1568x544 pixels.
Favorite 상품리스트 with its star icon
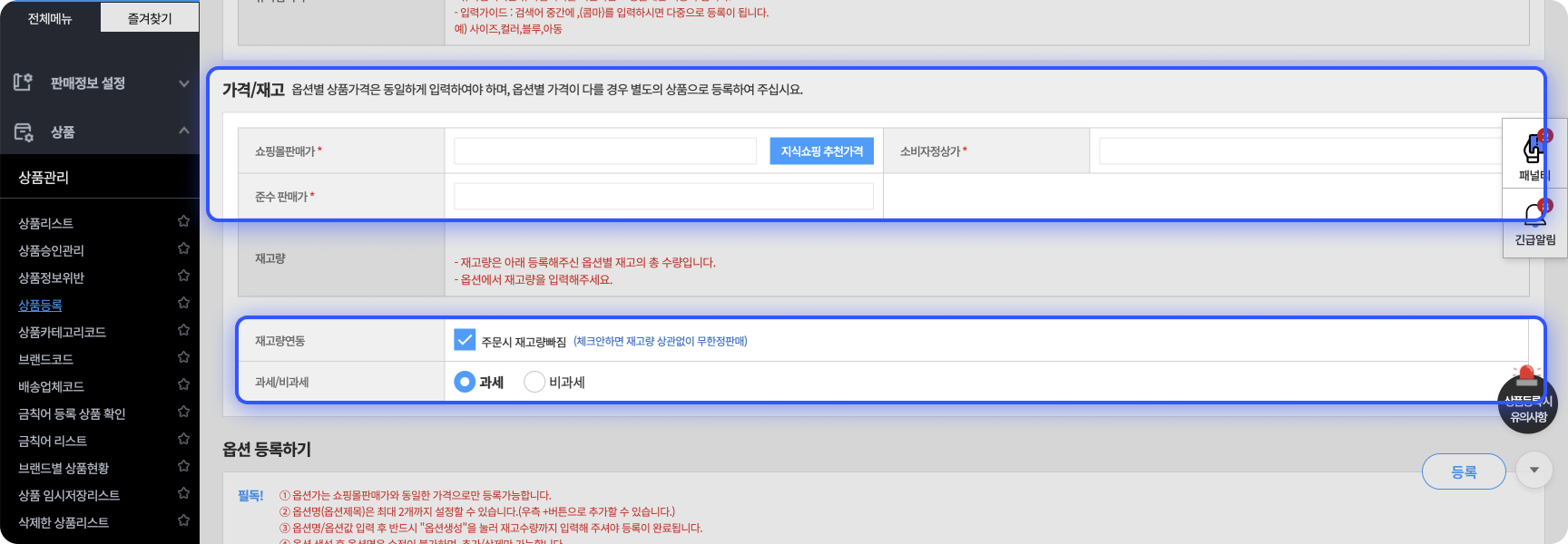tap(183, 222)
